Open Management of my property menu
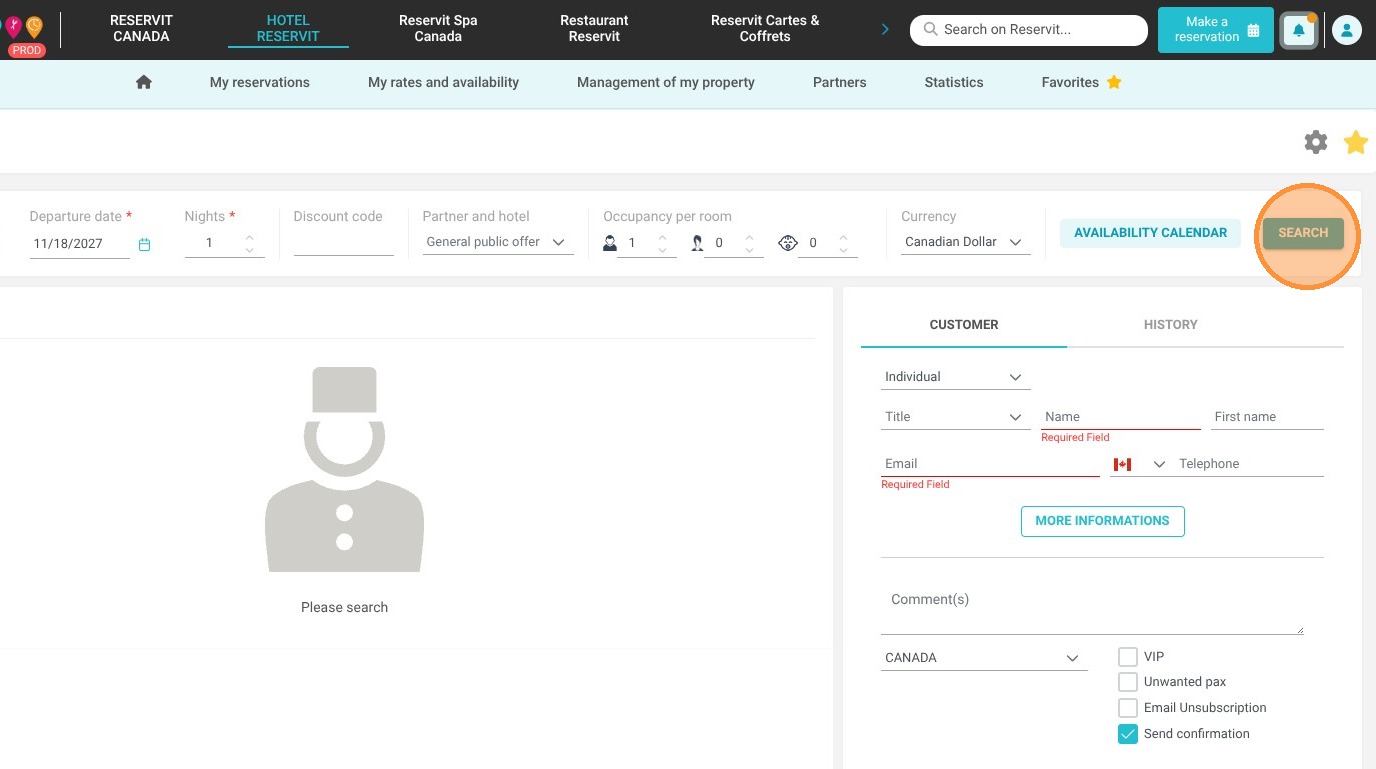Viewport: 1376px width, 769px height. pos(666,82)
